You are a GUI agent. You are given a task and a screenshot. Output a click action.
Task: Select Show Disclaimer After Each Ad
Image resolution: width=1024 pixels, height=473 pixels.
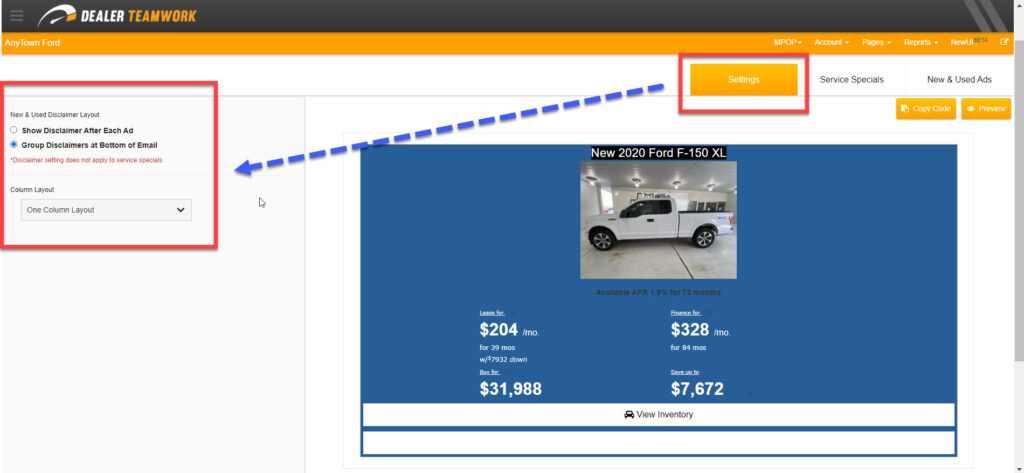[14, 130]
